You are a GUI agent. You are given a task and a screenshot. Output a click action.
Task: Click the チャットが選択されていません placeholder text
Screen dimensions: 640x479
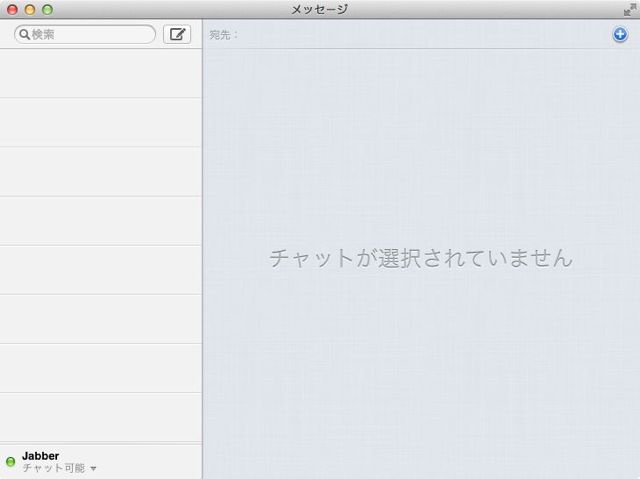421,258
